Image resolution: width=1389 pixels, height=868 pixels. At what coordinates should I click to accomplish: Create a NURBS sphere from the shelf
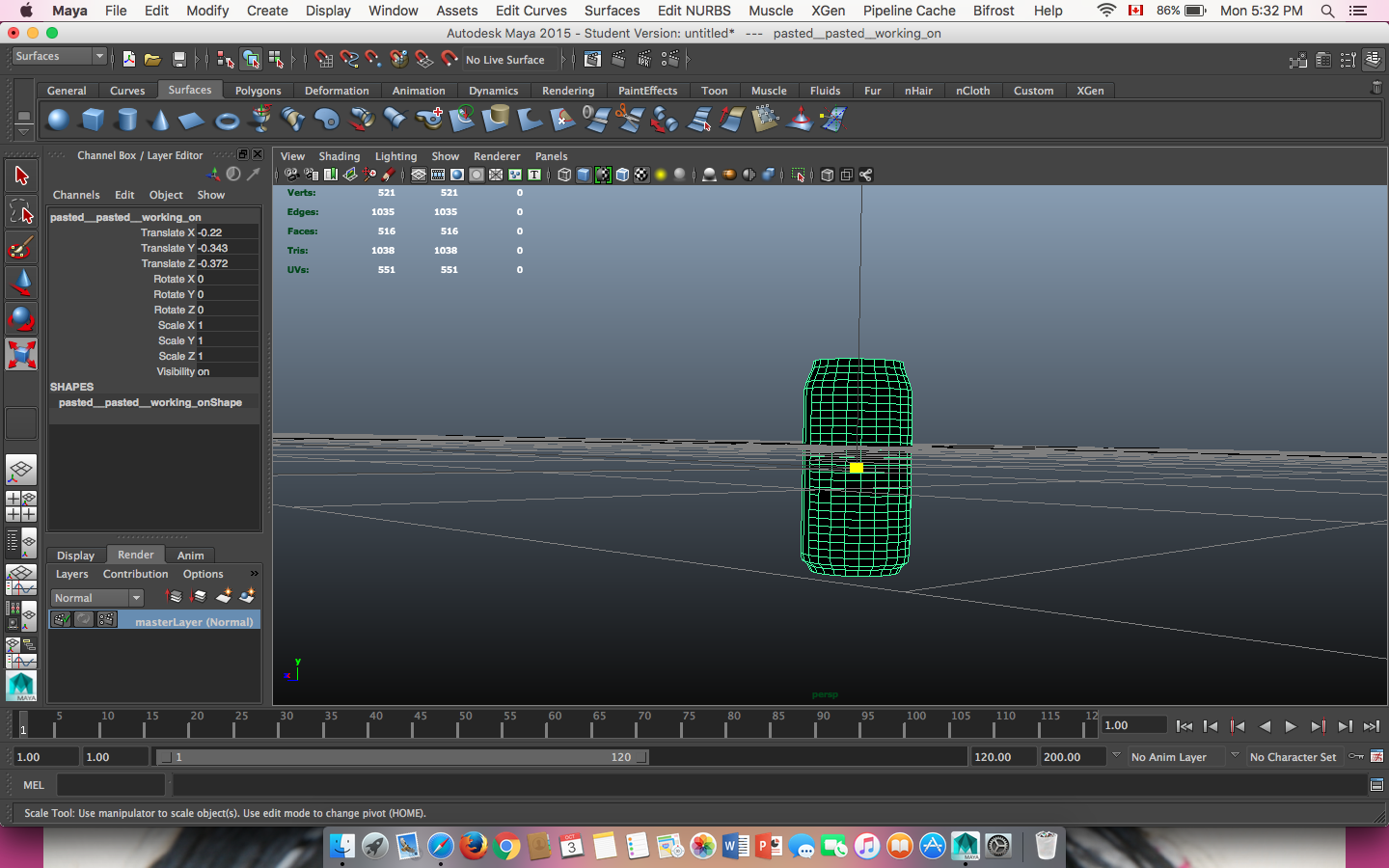click(x=59, y=120)
